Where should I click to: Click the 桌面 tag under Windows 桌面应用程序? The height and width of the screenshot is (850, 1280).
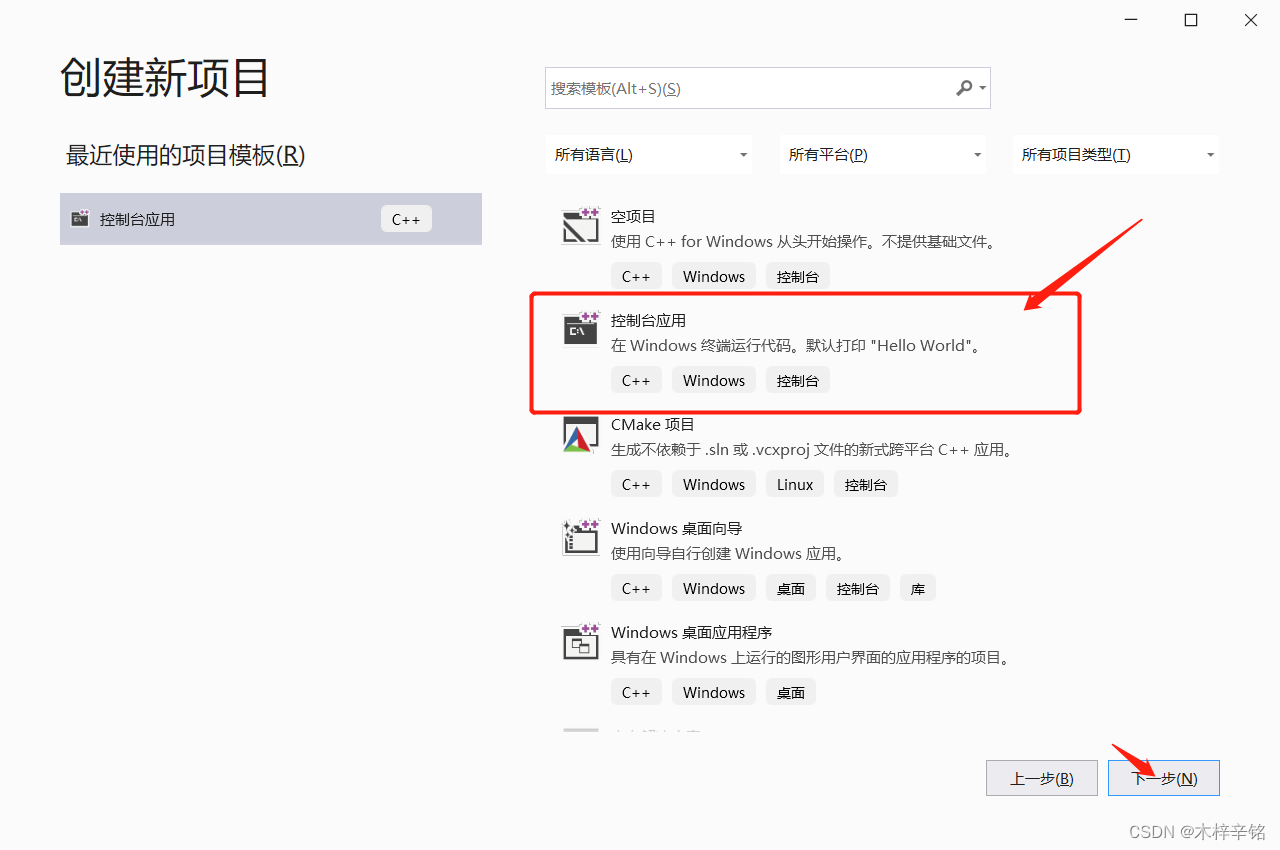click(x=791, y=692)
